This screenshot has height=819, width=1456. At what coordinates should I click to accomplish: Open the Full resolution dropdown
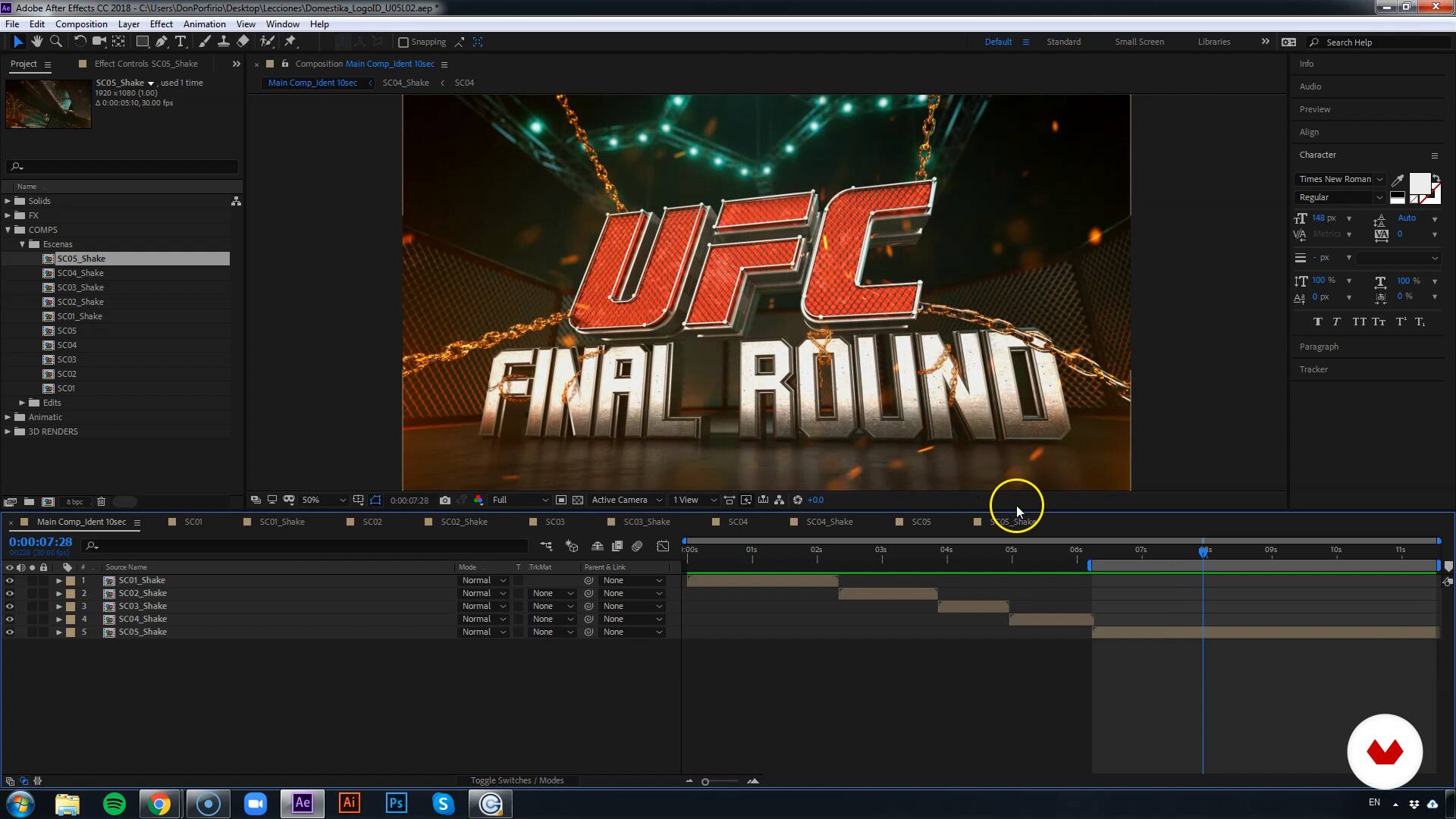click(x=520, y=500)
